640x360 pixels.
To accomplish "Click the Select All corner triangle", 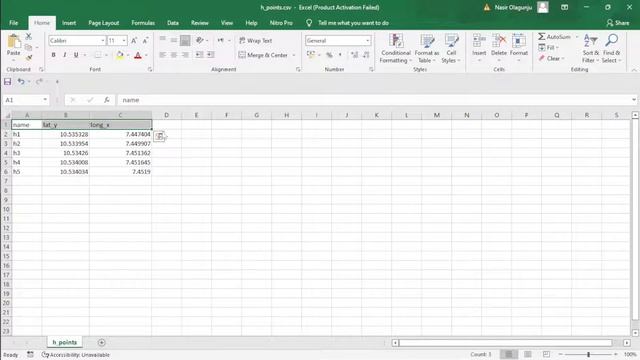I will [7, 116].
